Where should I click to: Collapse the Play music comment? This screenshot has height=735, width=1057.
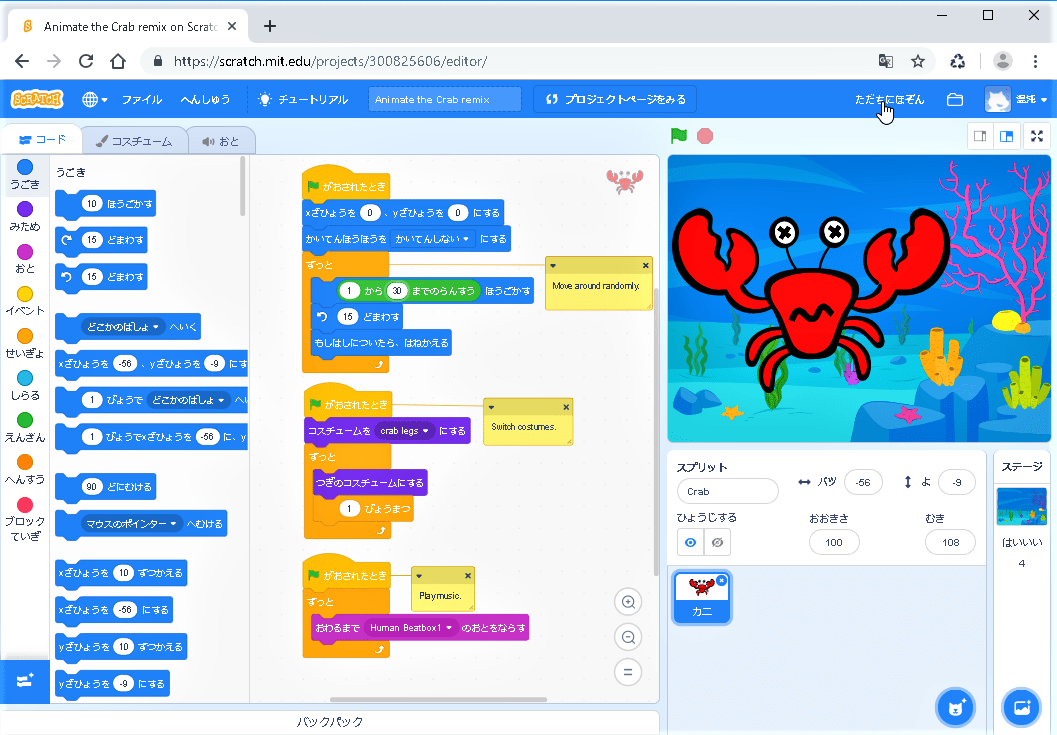pos(419,576)
